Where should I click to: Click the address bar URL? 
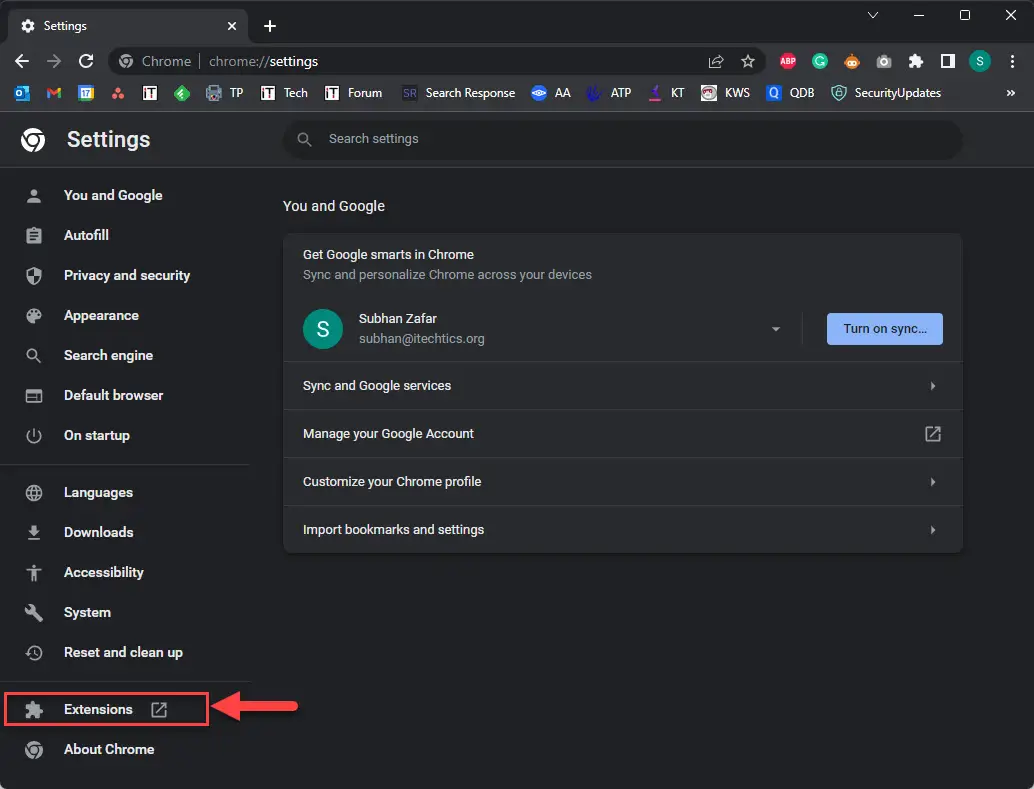(264, 61)
